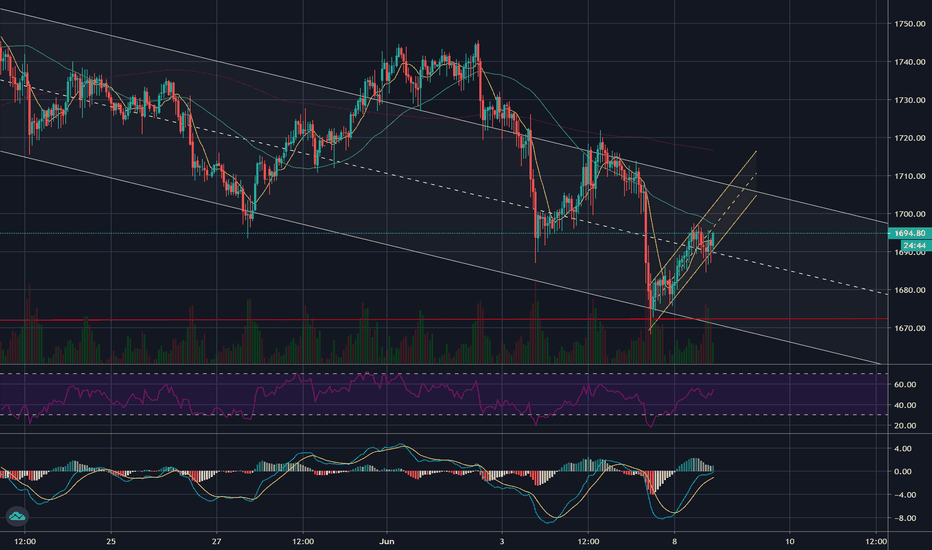Click the MACD 0.00 scale label

(x=903, y=472)
